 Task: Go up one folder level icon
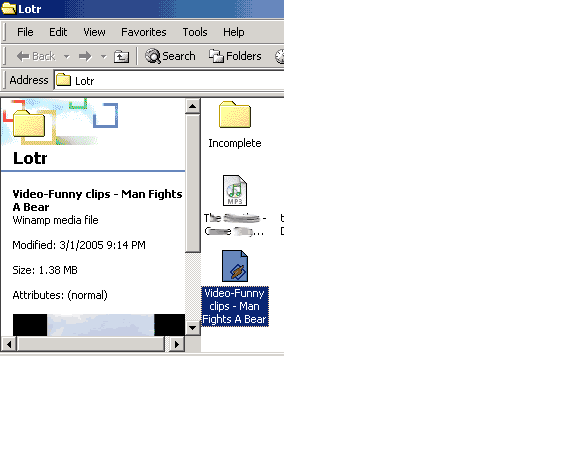tap(121, 57)
